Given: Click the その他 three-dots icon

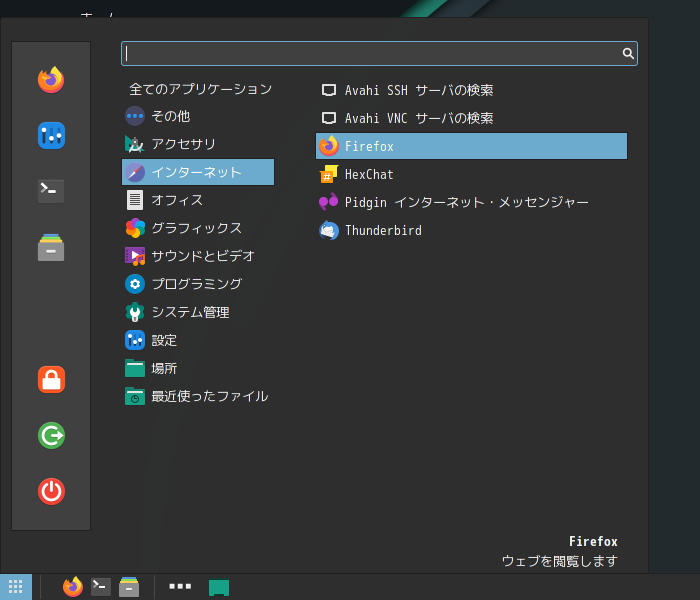Looking at the screenshot, I should [x=135, y=117].
